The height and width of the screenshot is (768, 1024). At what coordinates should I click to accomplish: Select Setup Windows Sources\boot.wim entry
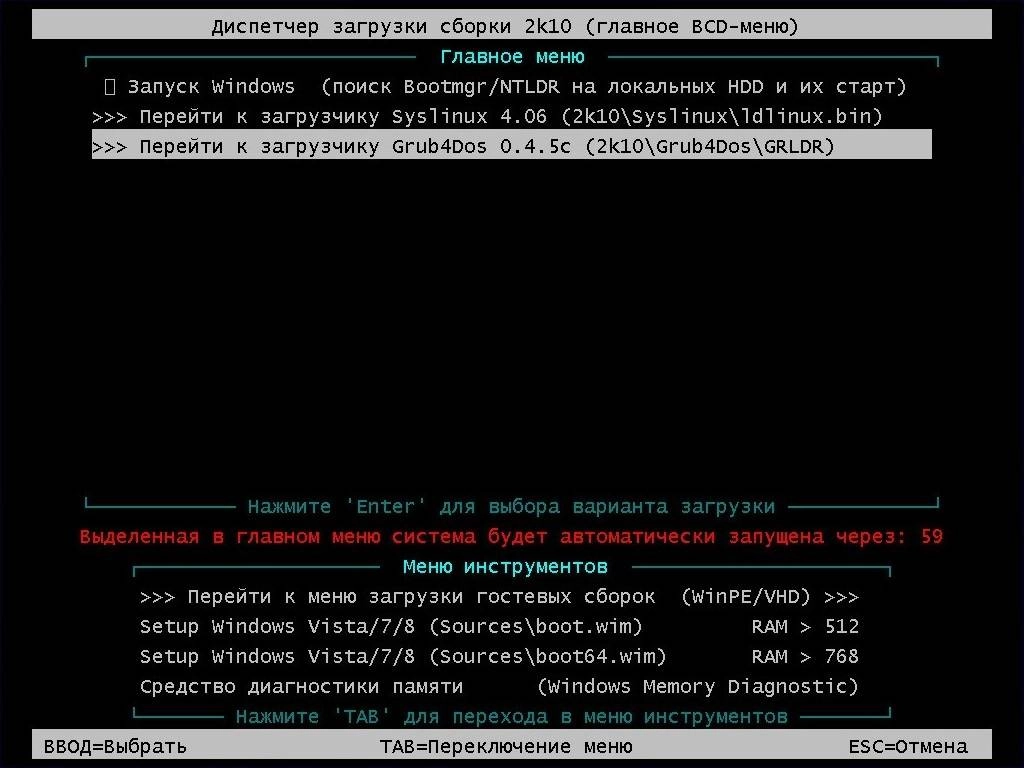499,627
